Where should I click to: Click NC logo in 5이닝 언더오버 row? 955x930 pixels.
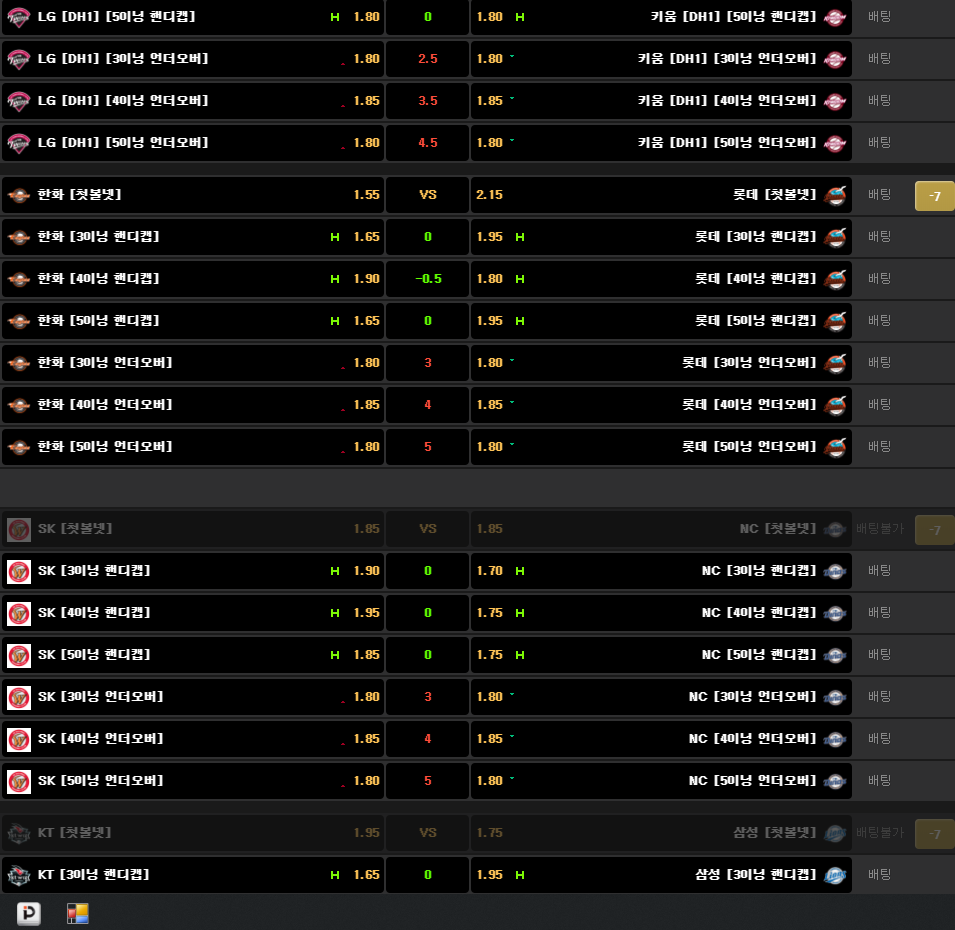click(x=835, y=781)
